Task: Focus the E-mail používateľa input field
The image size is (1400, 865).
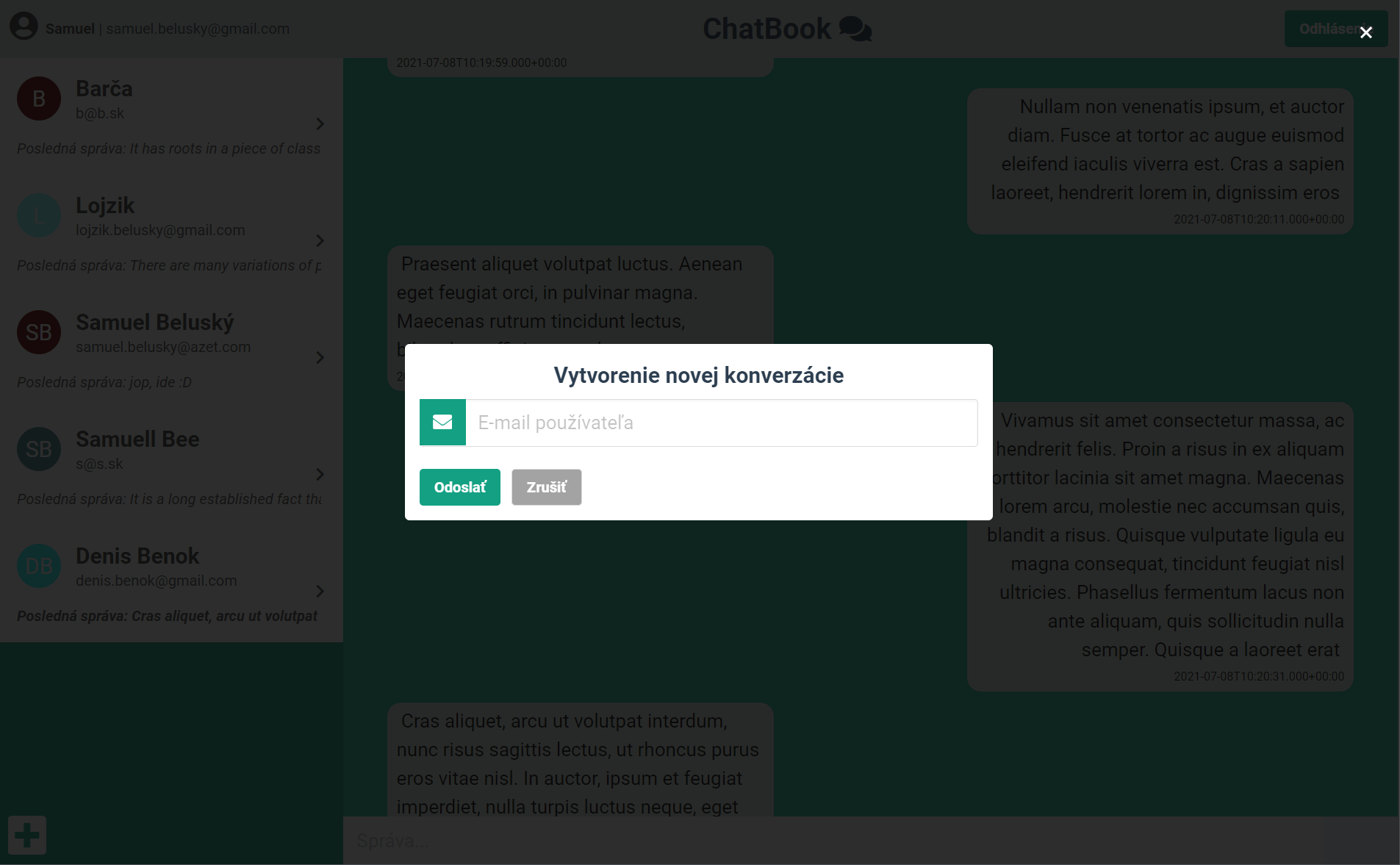Action: 722,423
